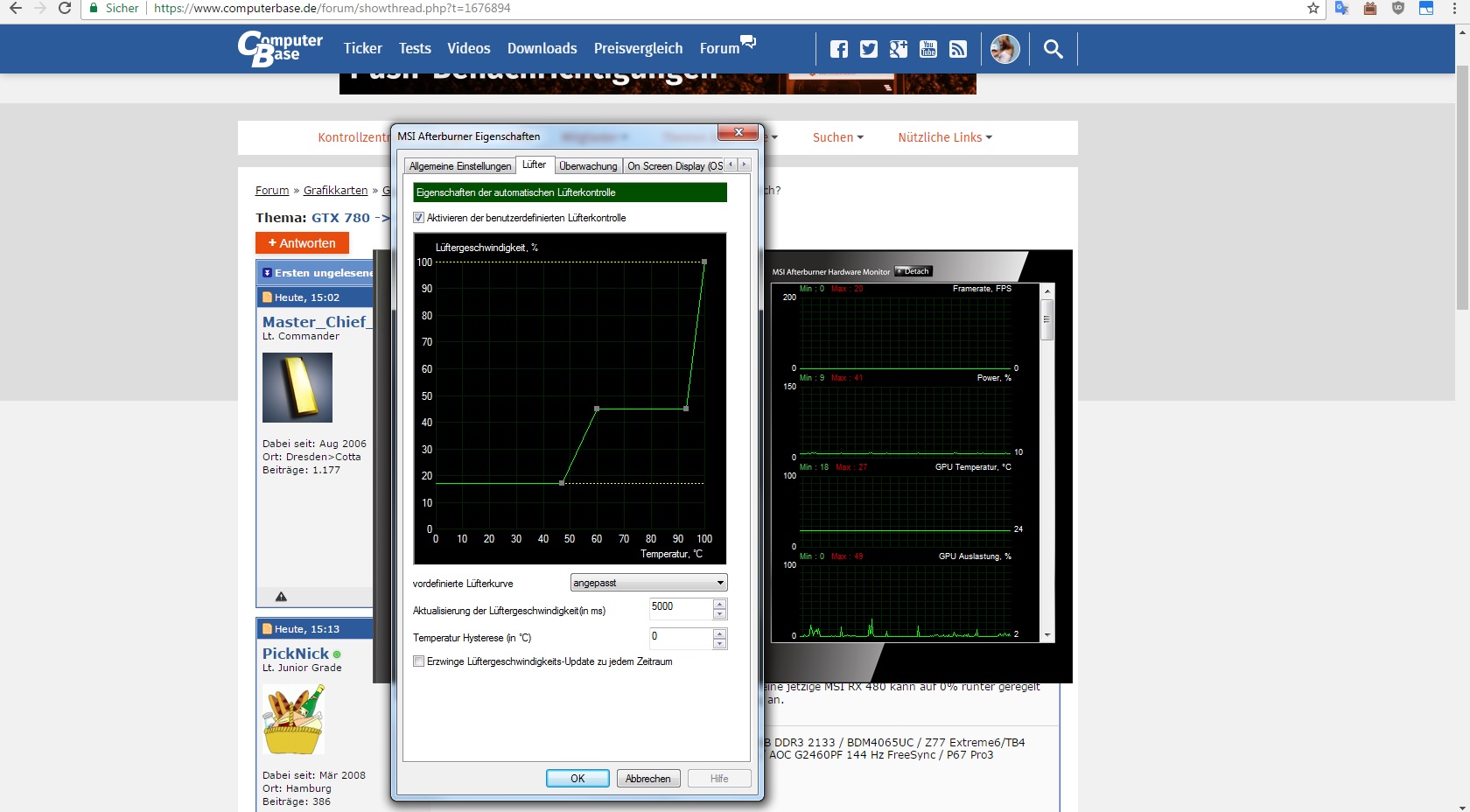This screenshot has height=812, width=1470.
Task: Open Videos in the site navigation
Action: [x=469, y=49]
